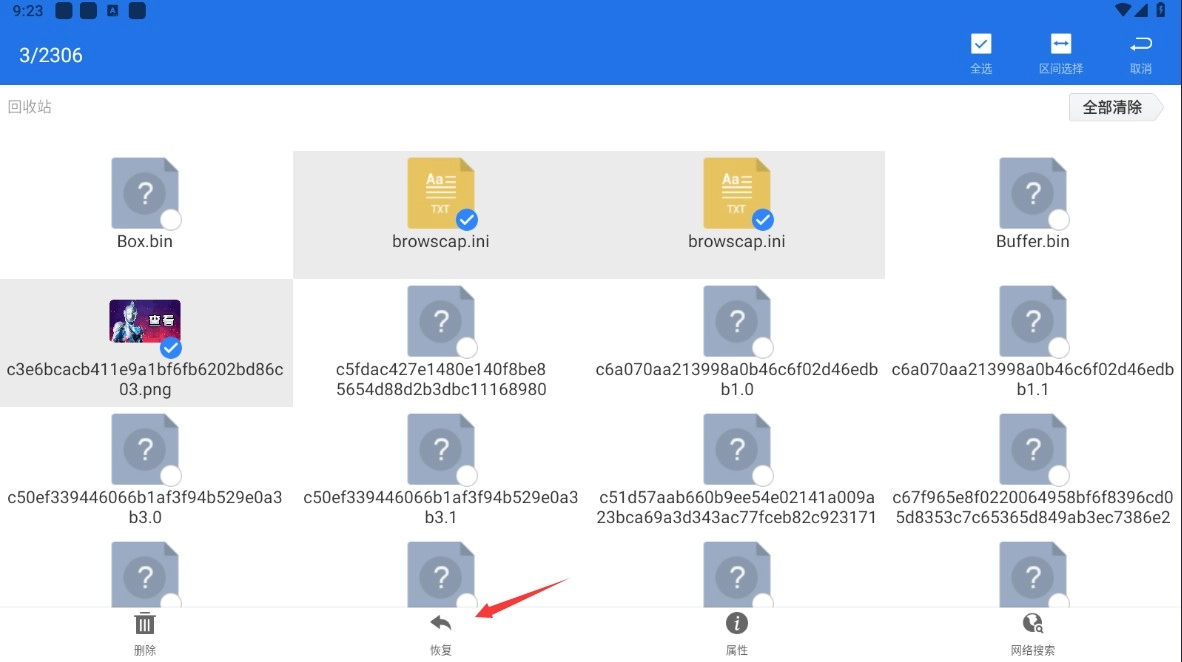Open Properties info icon
The height and width of the screenshot is (662, 1182).
coord(737,625)
